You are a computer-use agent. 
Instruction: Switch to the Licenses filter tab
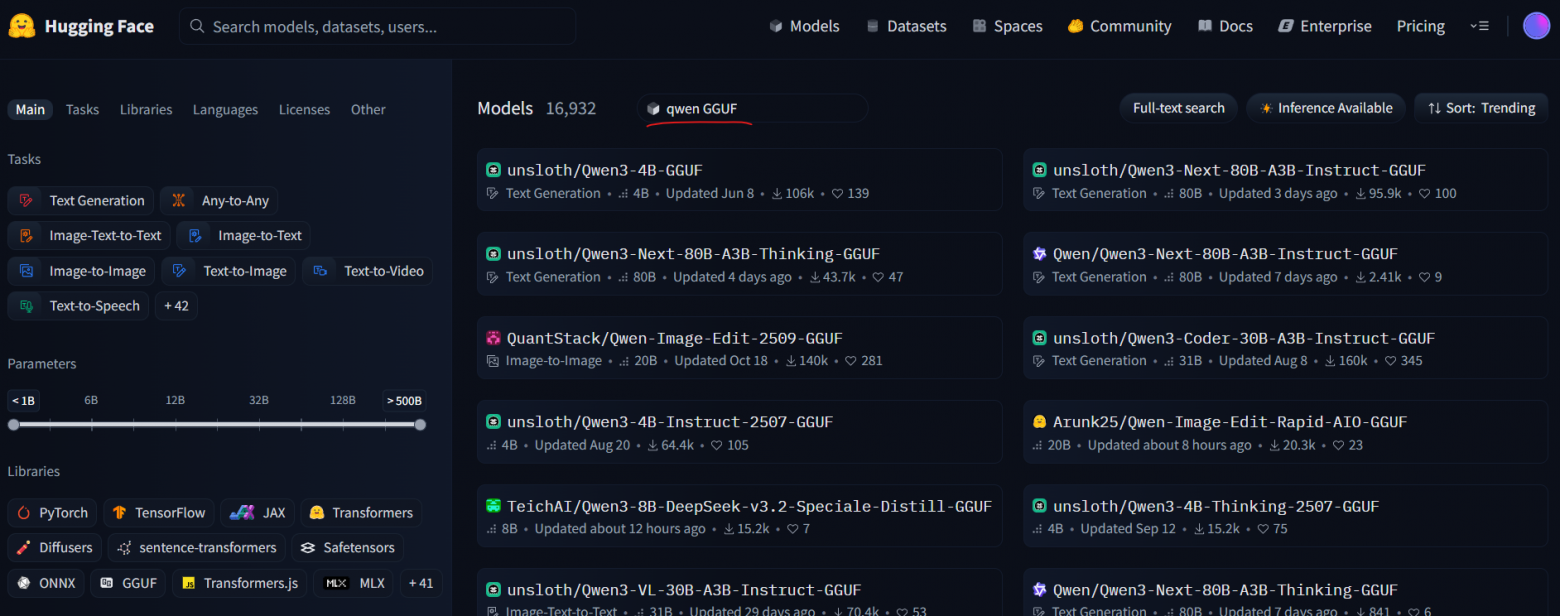pos(304,109)
